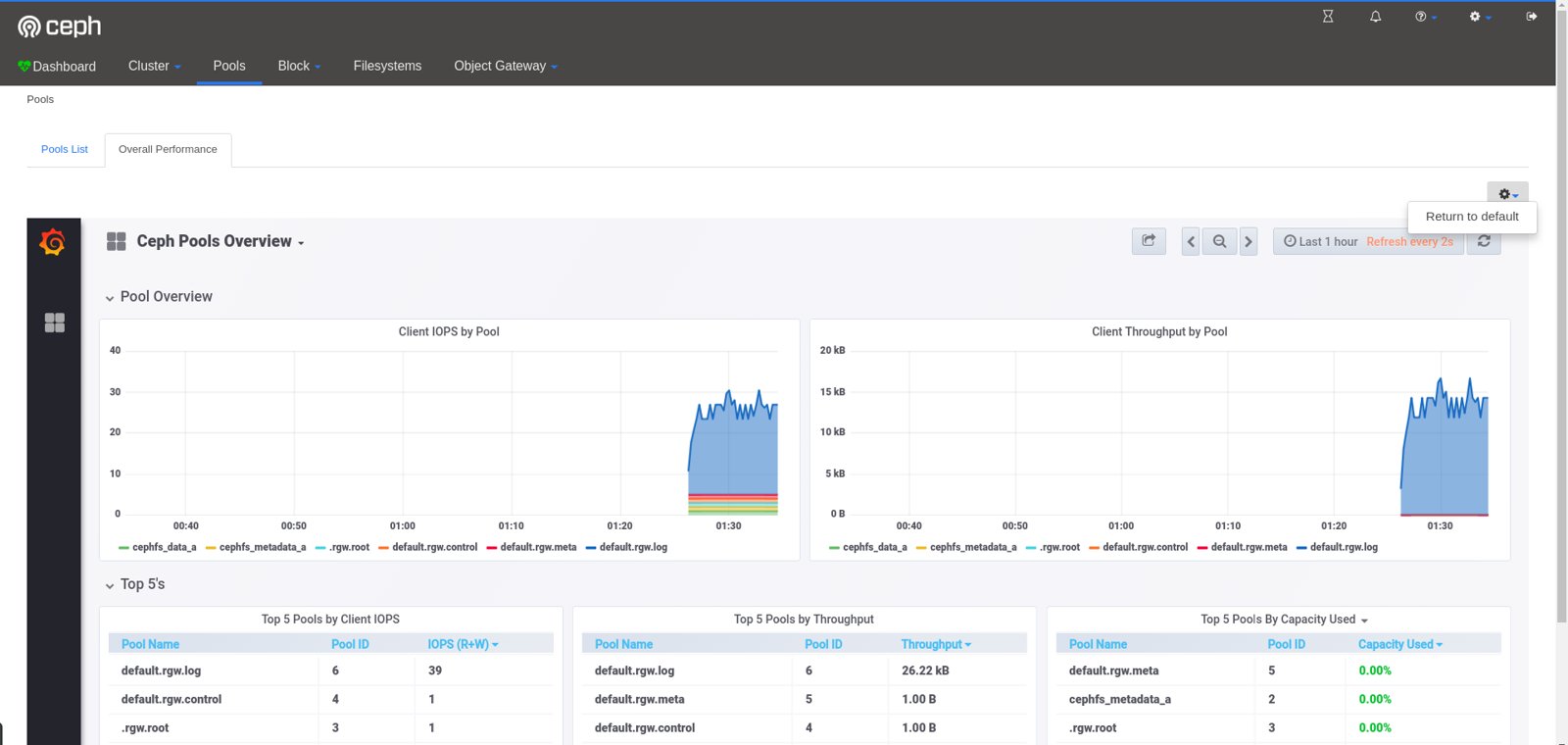This screenshot has width=1568, height=745.
Task: Click the dashboards grid icon in the sidebar
Action: pos(54,323)
